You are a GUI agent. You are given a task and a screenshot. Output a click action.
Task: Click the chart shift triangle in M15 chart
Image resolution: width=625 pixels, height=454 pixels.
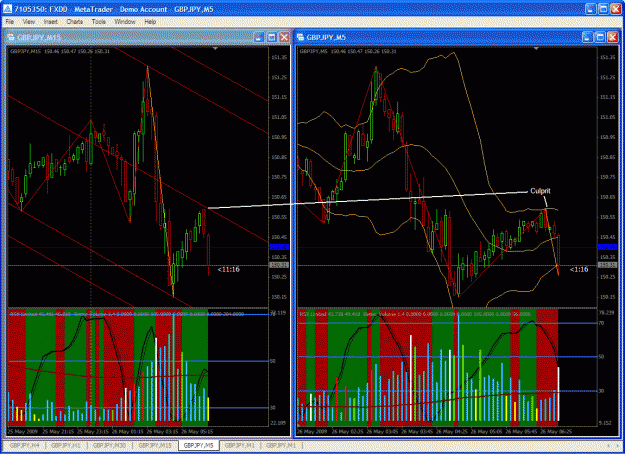tap(215, 49)
